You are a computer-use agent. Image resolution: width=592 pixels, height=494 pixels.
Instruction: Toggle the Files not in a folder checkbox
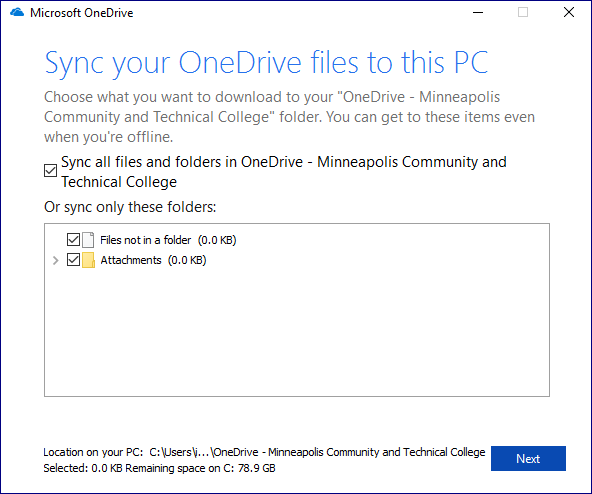tap(73, 239)
